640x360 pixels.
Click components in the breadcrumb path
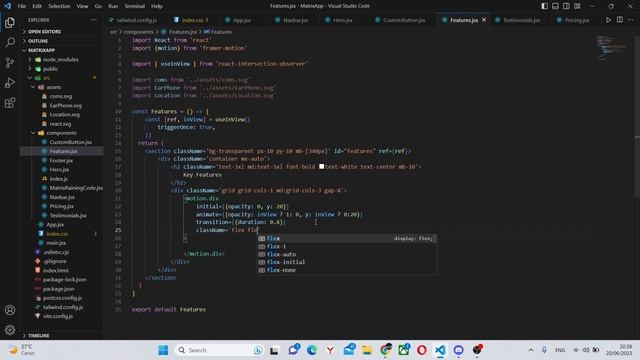point(138,32)
